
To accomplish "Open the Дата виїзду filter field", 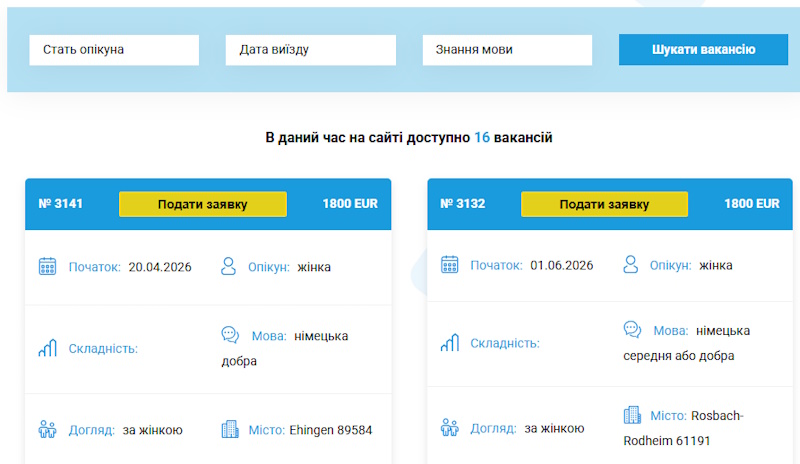I will [311, 50].
